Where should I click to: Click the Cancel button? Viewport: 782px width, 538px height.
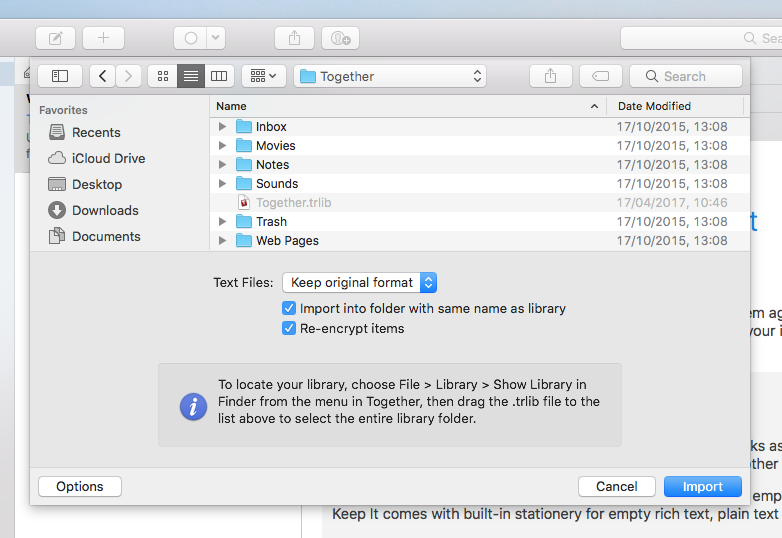pyautogui.click(x=617, y=487)
